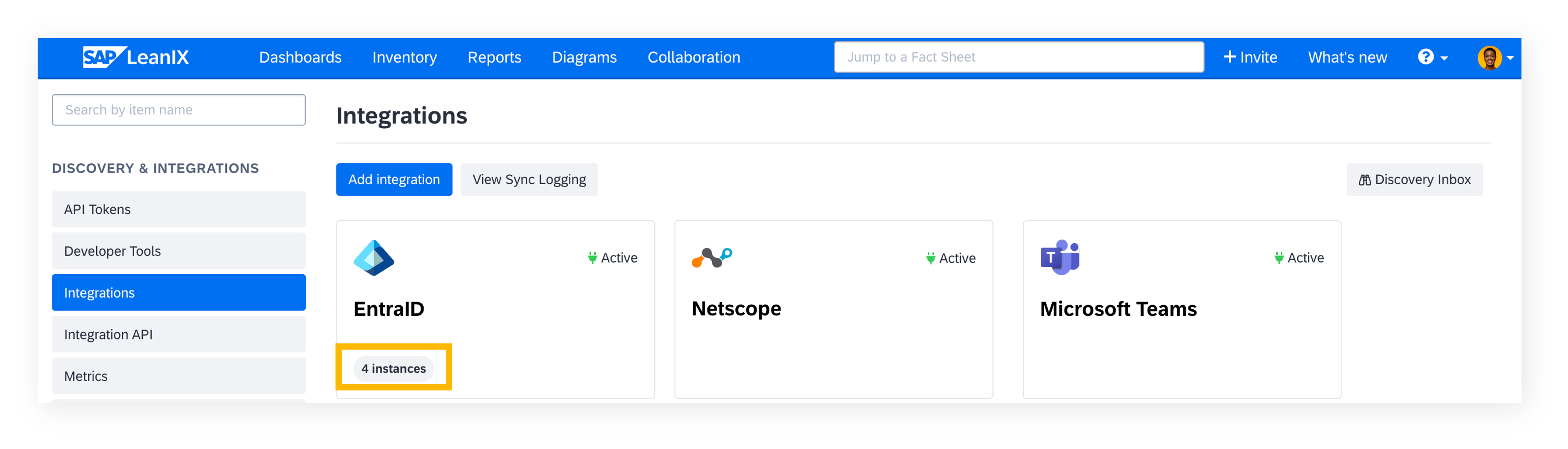Expand the help dropdown arrow
The width and height of the screenshot is (1568, 449).
click(1444, 59)
